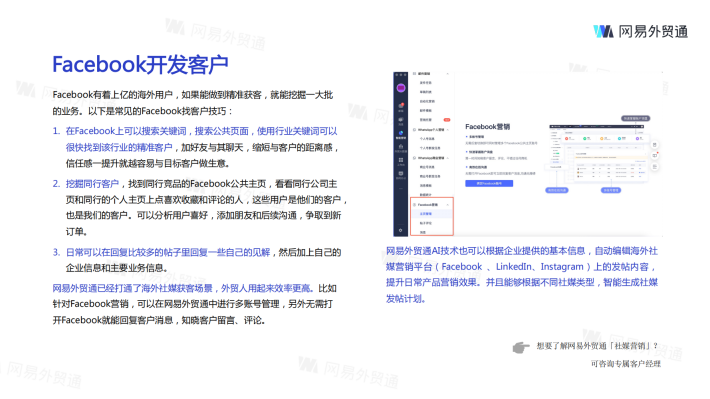Click the dark pill label above dashboard illustration
Screen dimensions: 710x399
(x=635, y=118)
